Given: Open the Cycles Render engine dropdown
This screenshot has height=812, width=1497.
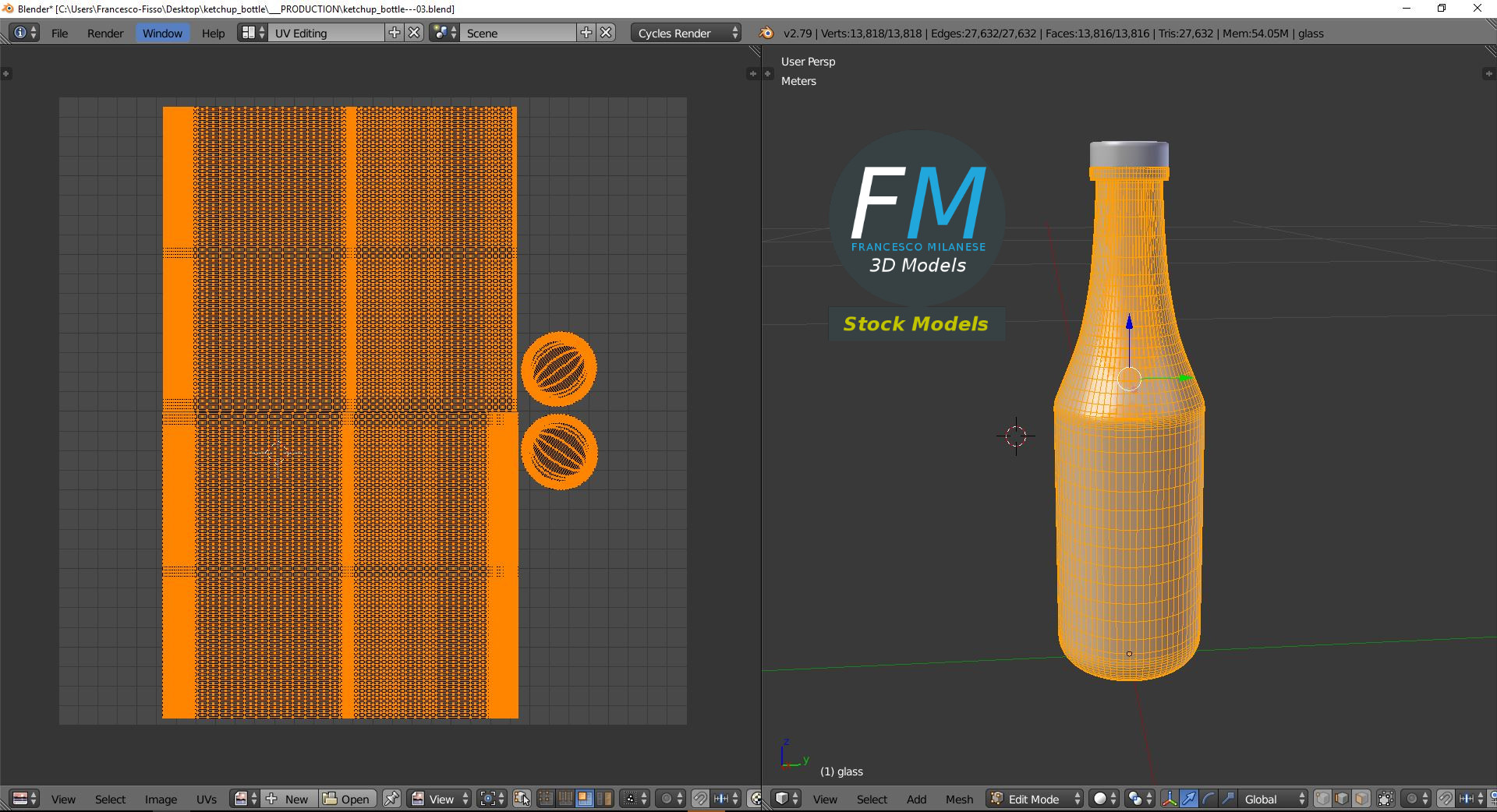Looking at the screenshot, I should 687,33.
